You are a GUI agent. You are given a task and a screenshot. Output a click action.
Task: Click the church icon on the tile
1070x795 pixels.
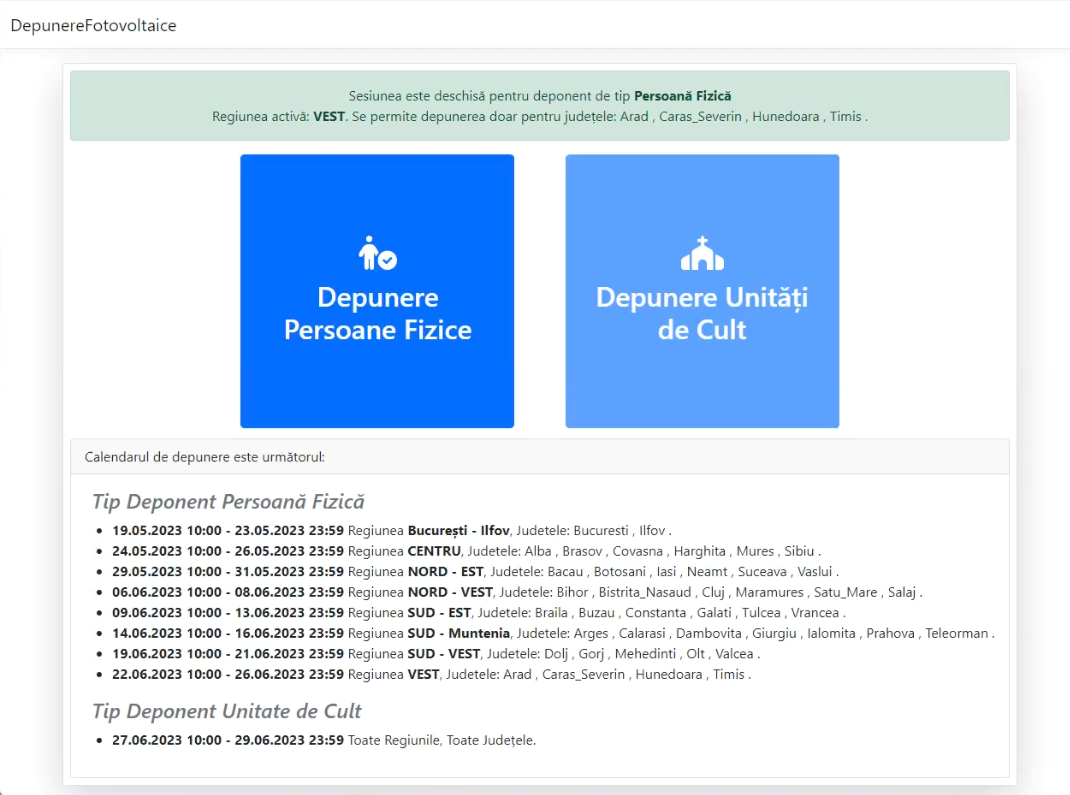click(x=702, y=254)
